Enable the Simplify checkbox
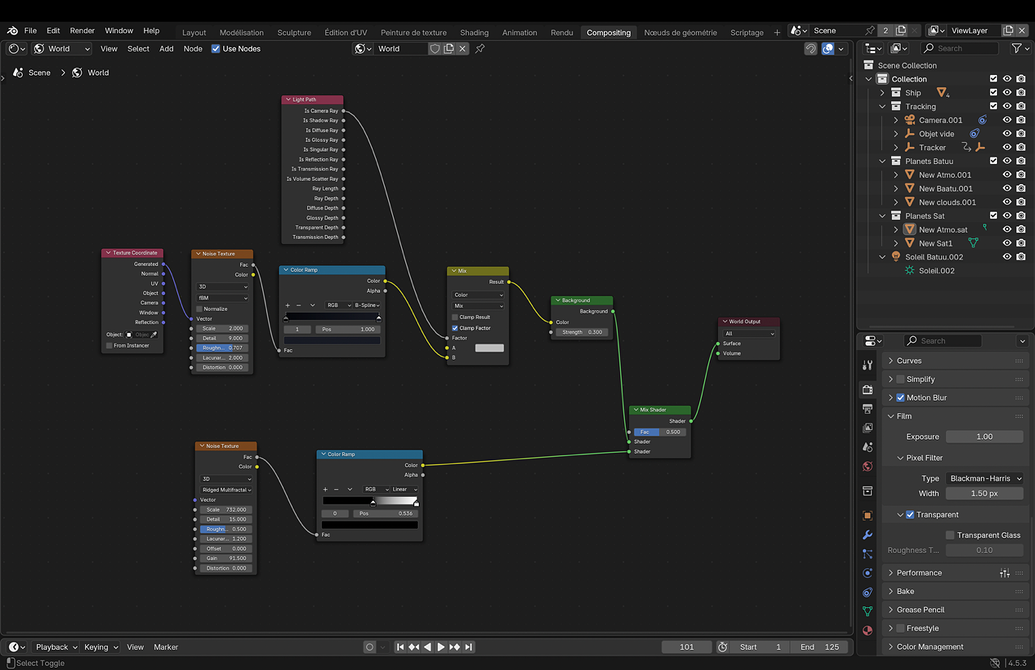Screen dimensions: 1035x670 (900, 379)
